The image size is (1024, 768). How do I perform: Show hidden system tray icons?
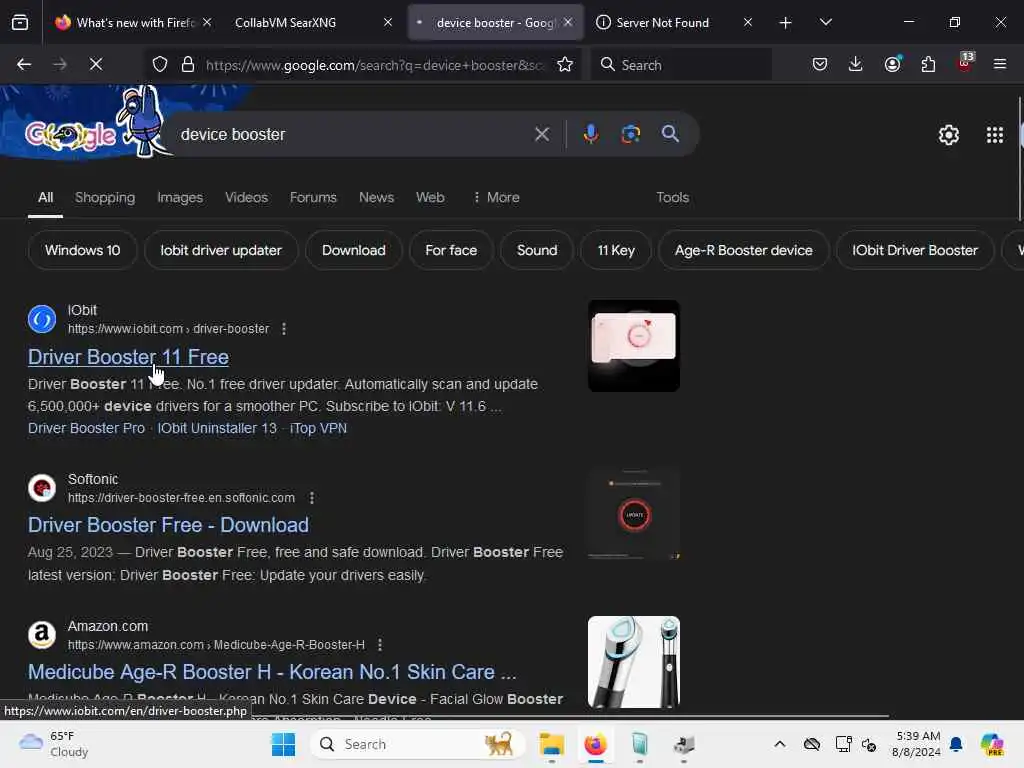780,744
